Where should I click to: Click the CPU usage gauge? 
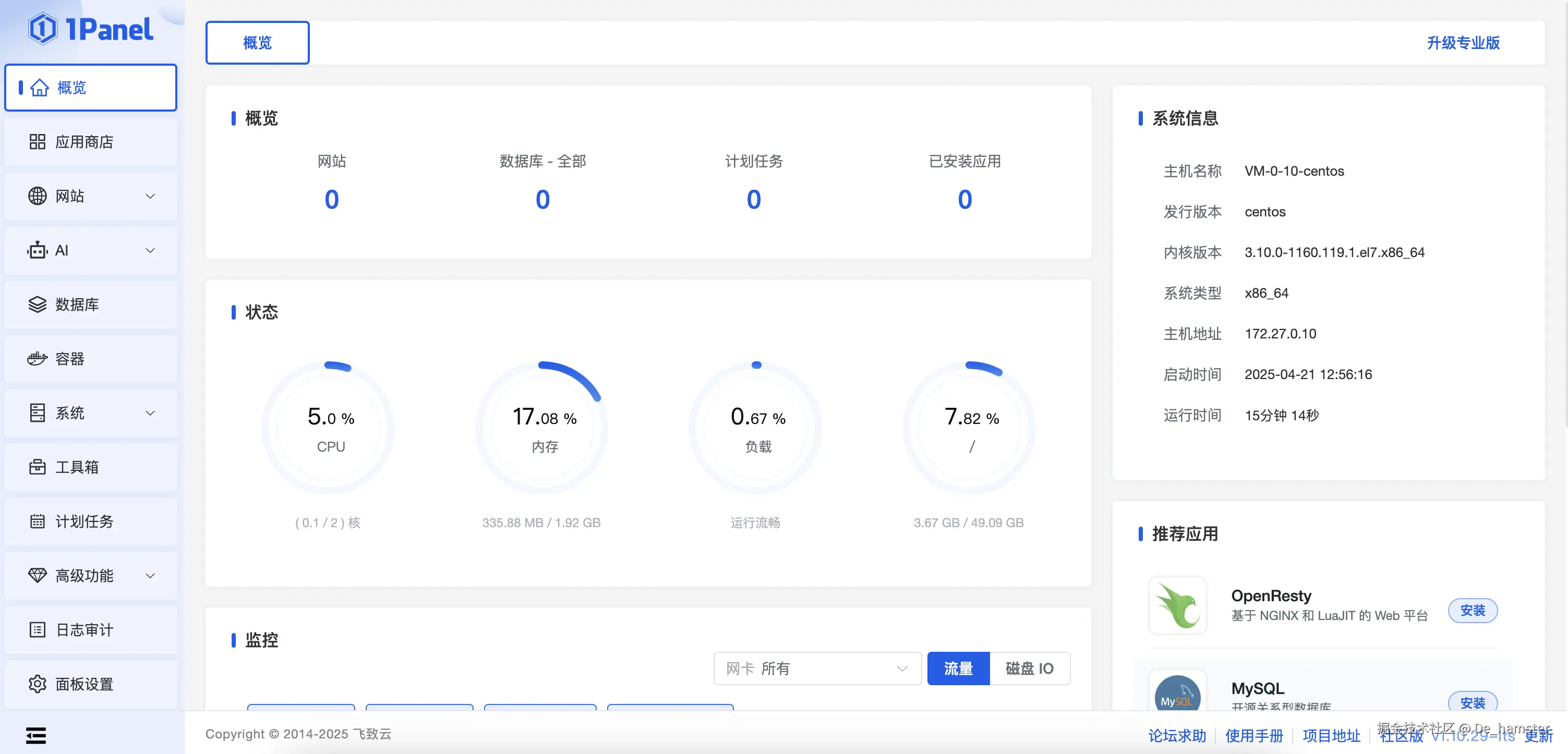[330, 428]
